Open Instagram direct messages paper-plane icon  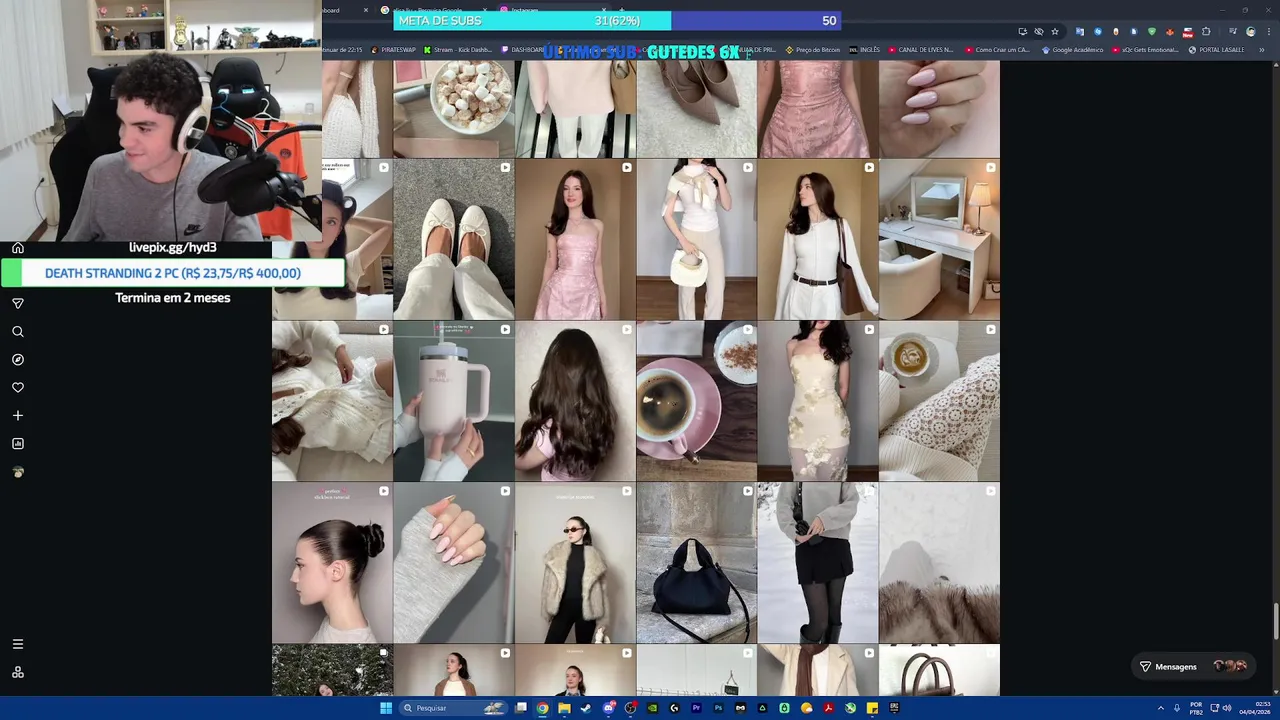tap(18, 303)
